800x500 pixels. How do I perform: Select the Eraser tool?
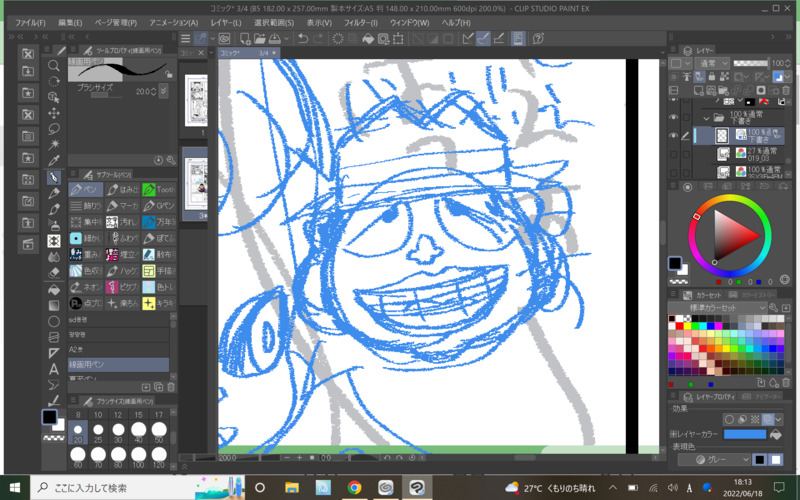(54, 273)
